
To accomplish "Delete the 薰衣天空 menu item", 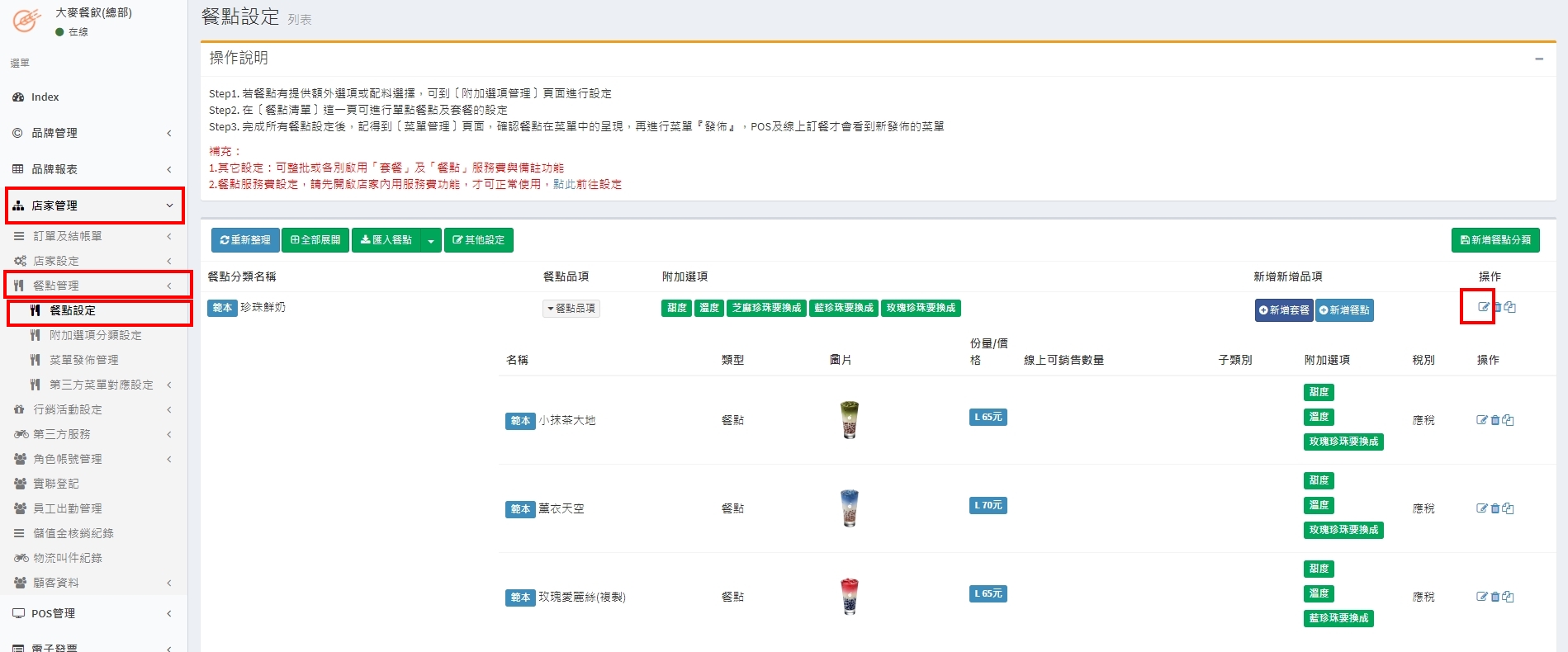I will (x=1495, y=508).
